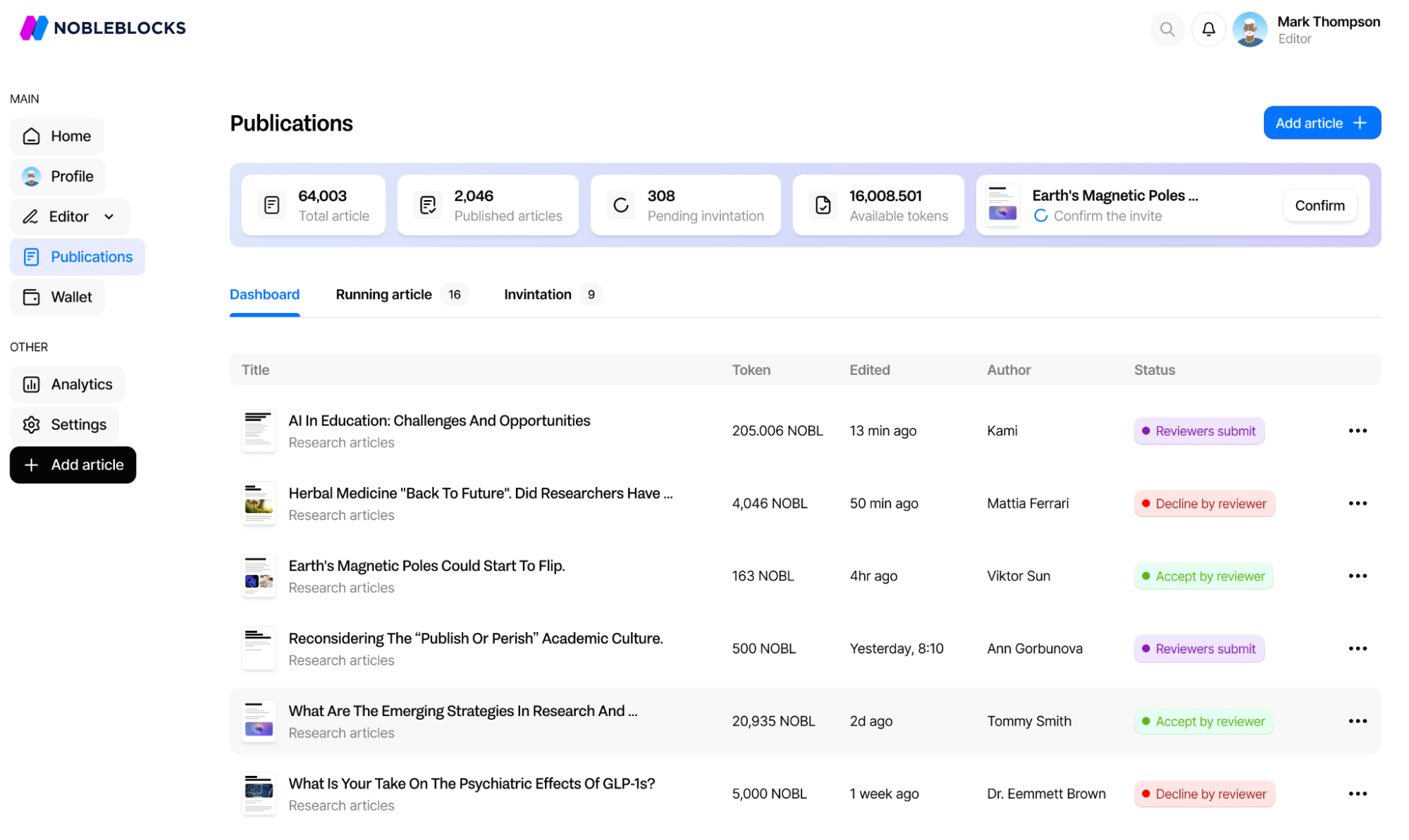Click the Available tokens stat card
Image resolution: width=1409 pixels, height=840 pixels.
878,204
